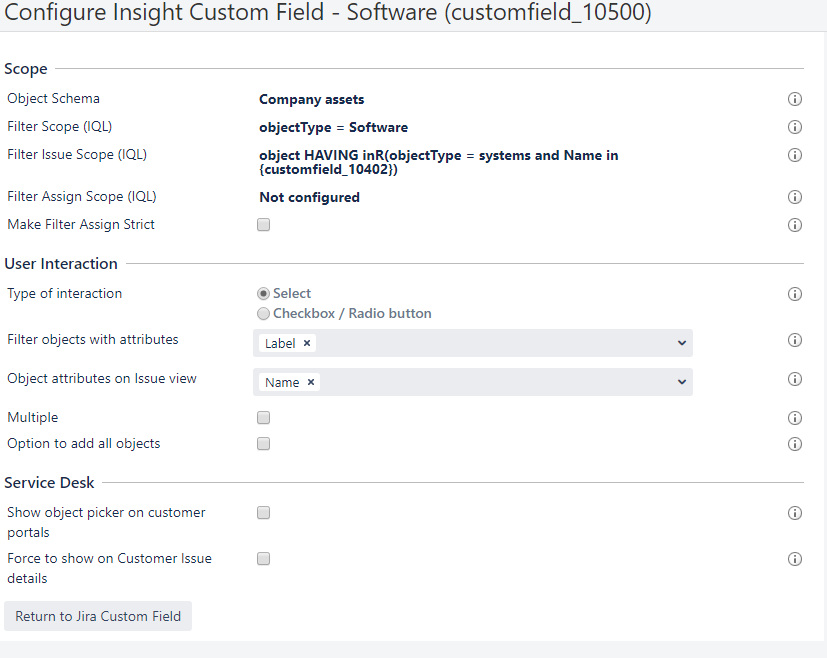Click info icon for Object Schema
The height and width of the screenshot is (658, 827).
[x=794, y=99]
